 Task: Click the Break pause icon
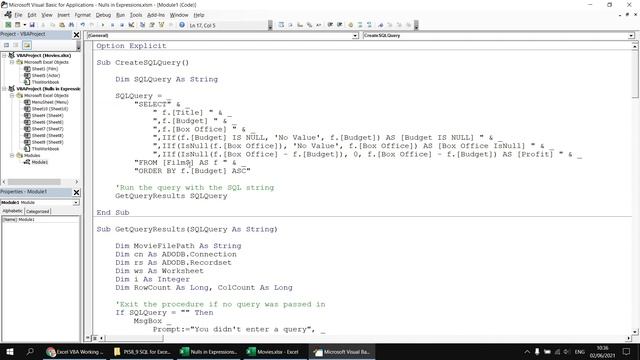tap(113, 25)
